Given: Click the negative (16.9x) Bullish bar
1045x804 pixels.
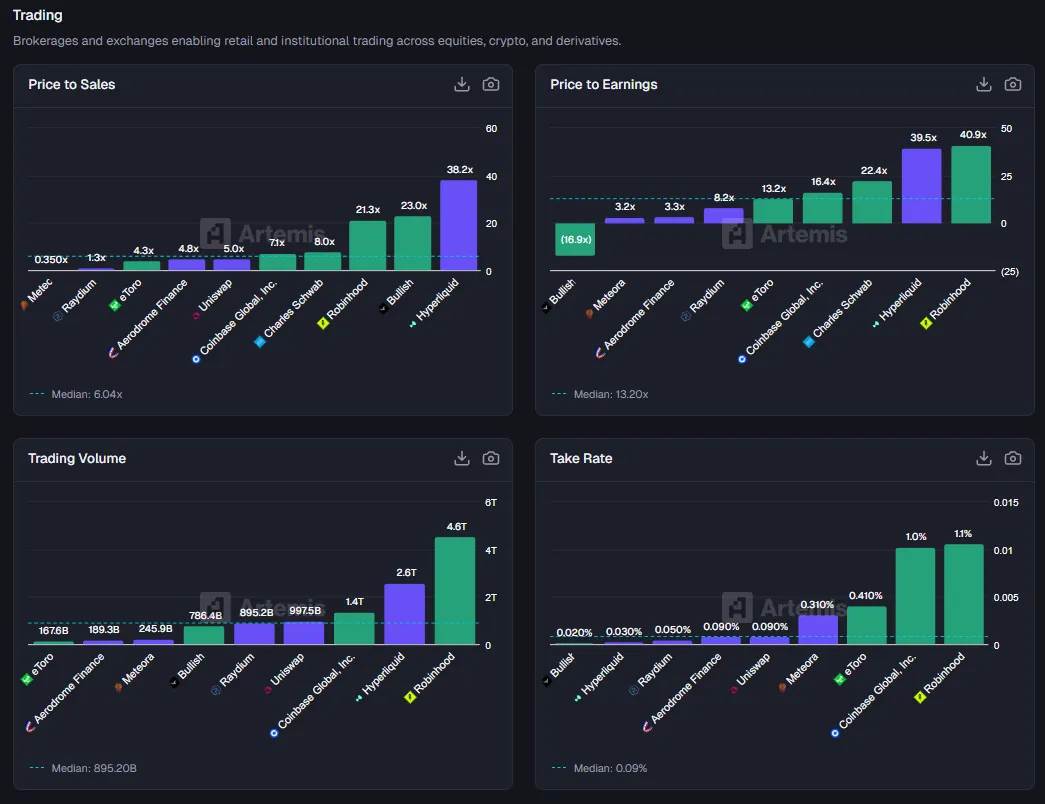Looking at the screenshot, I should (575, 239).
